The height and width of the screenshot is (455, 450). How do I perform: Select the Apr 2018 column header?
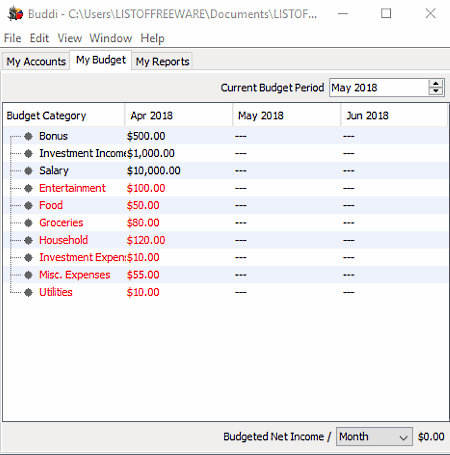pos(179,115)
